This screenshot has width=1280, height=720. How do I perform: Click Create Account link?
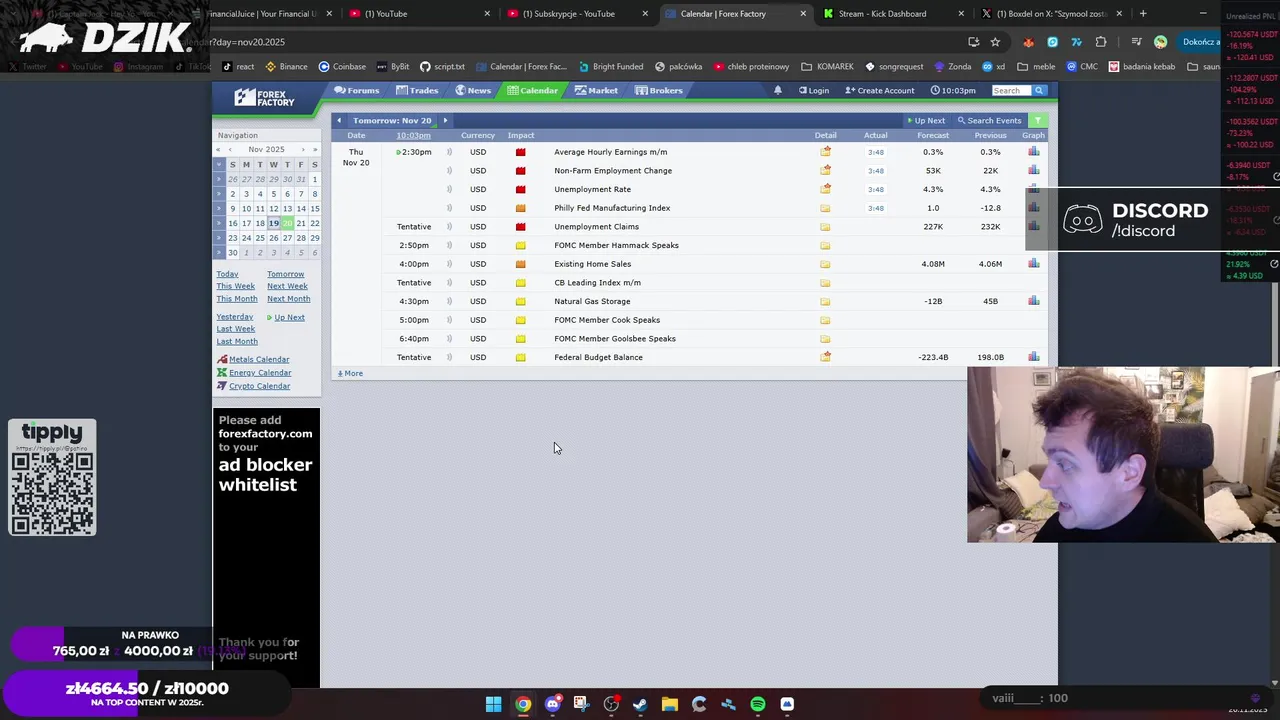880,91
